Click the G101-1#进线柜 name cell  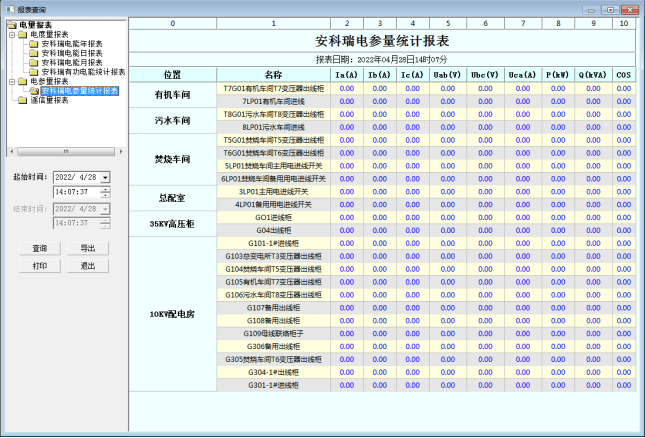click(x=274, y=243)
